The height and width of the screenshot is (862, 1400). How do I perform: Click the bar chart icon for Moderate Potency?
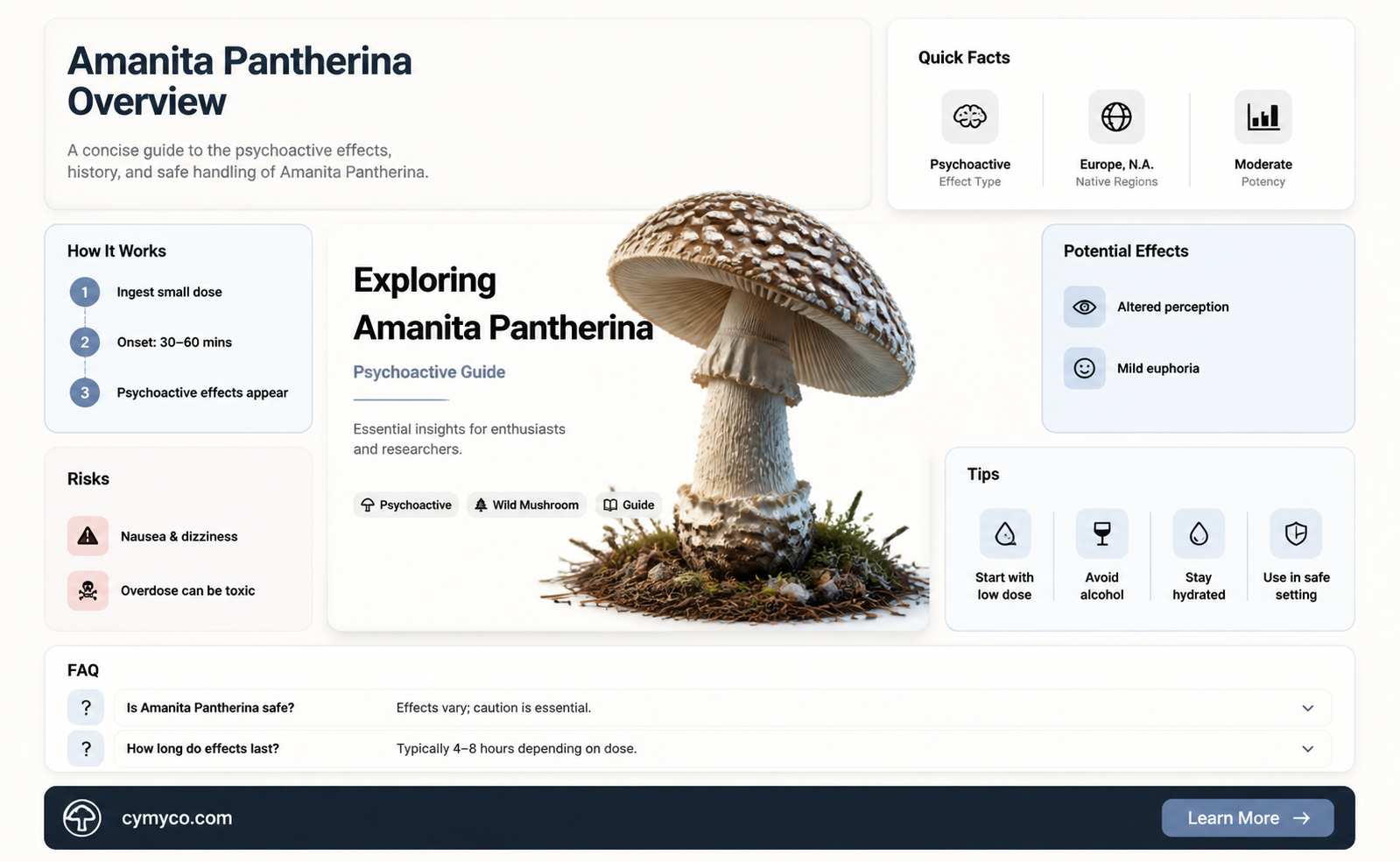pos(1263,117)
